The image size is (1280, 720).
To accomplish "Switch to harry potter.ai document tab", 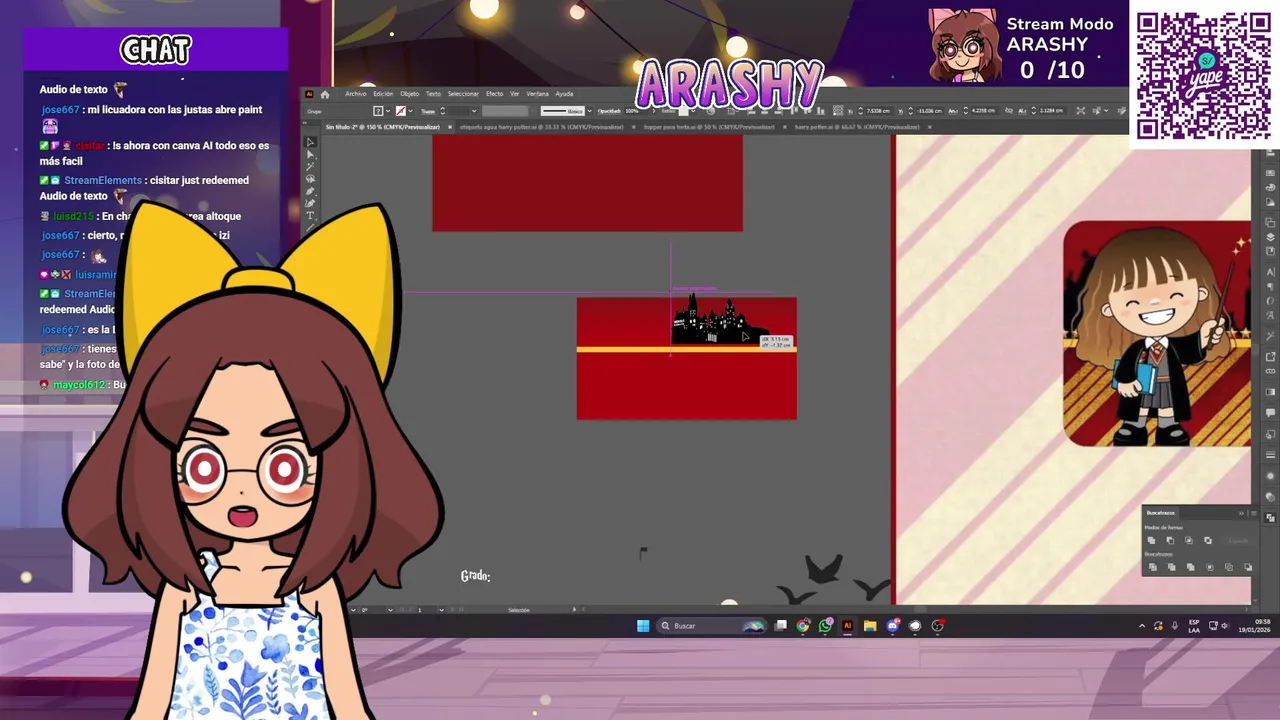I will pyautogui.click(x=856, y=127).
